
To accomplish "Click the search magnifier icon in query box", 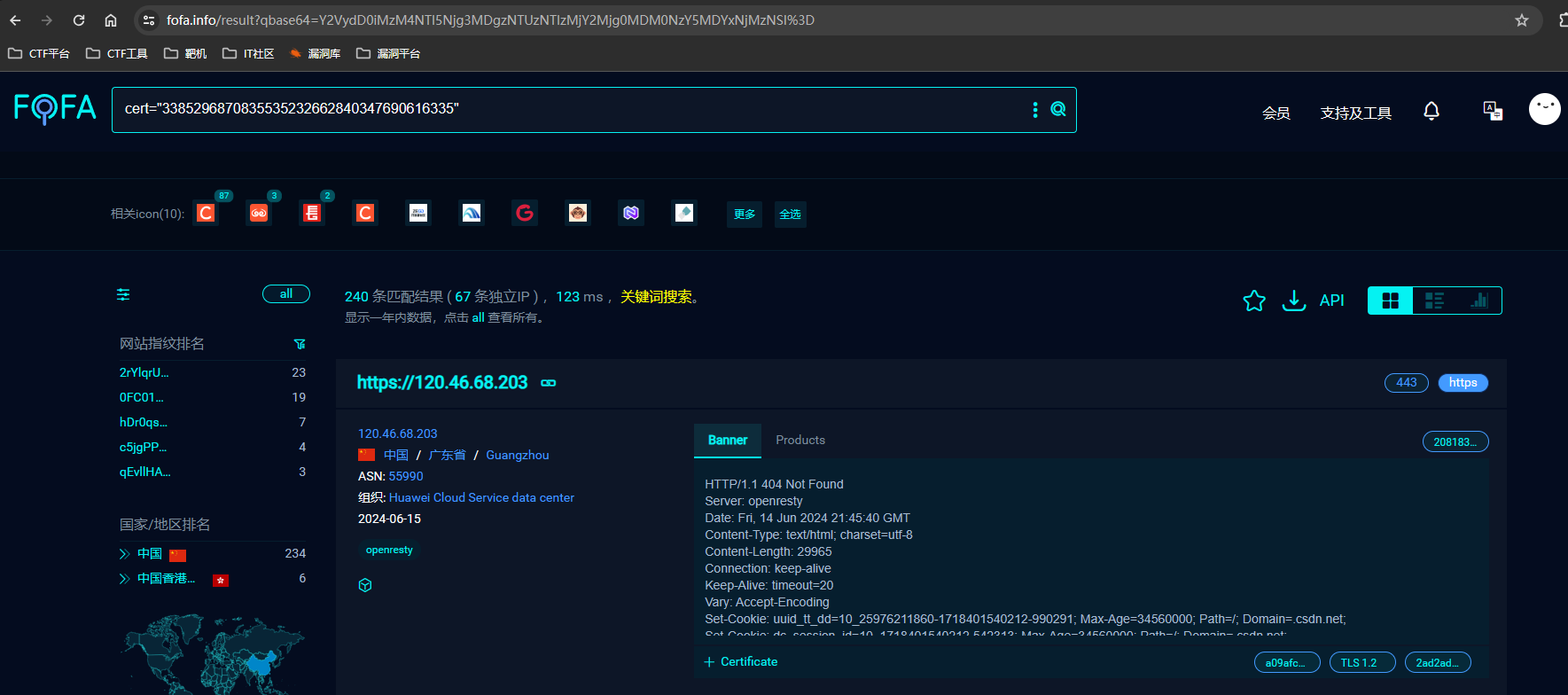I will [x=1058, y=109].
